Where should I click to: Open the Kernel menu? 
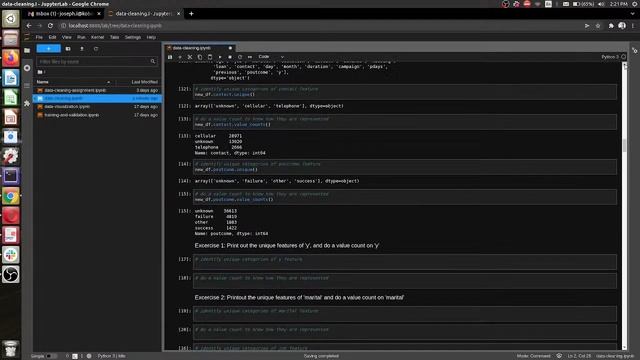(x=98, y=37)
